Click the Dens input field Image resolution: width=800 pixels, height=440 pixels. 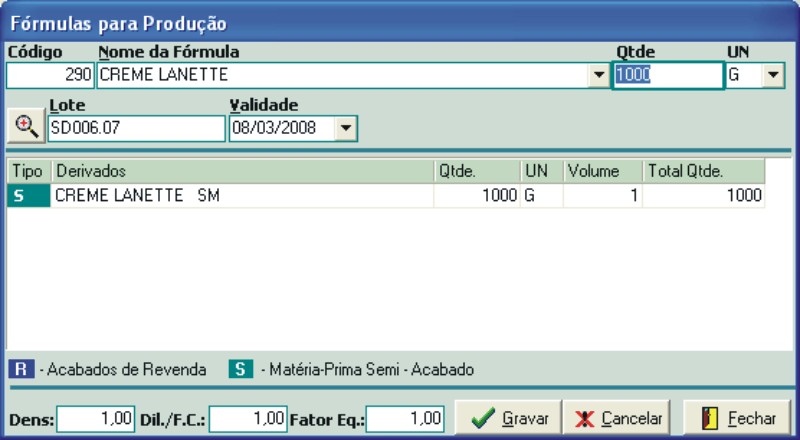click(95, 419)
